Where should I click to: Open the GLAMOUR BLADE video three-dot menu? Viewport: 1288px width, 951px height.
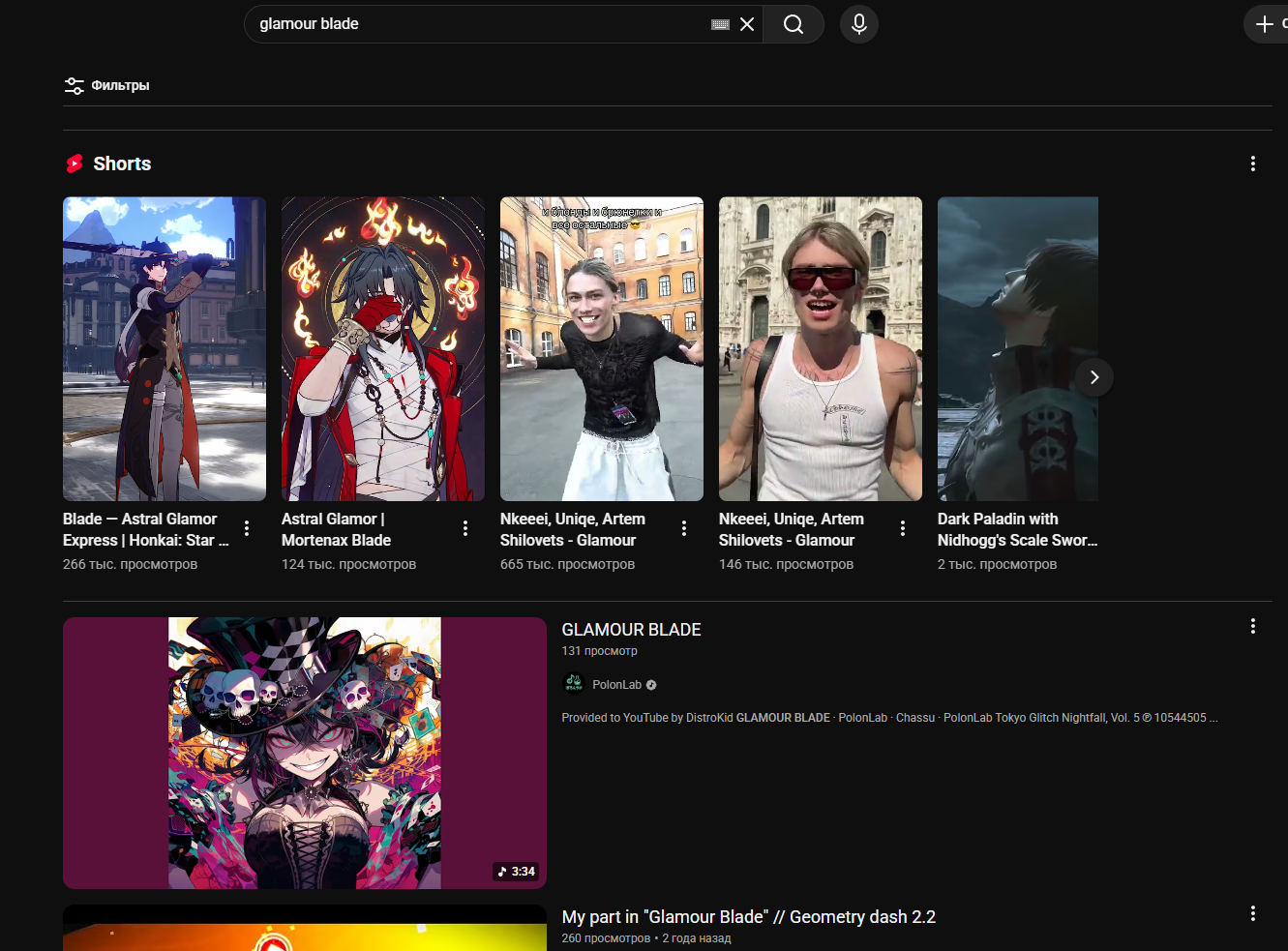(x=1253, y=627)
